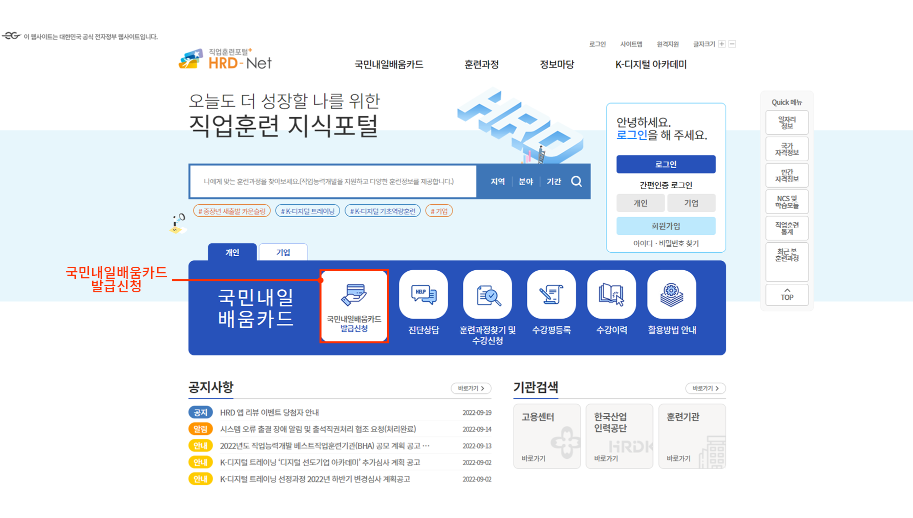This screenshot has height=518, width=913.
Task: Open the 2022년도 베스트직업훈련기관(BHA) notice
Action: point(325,446)
